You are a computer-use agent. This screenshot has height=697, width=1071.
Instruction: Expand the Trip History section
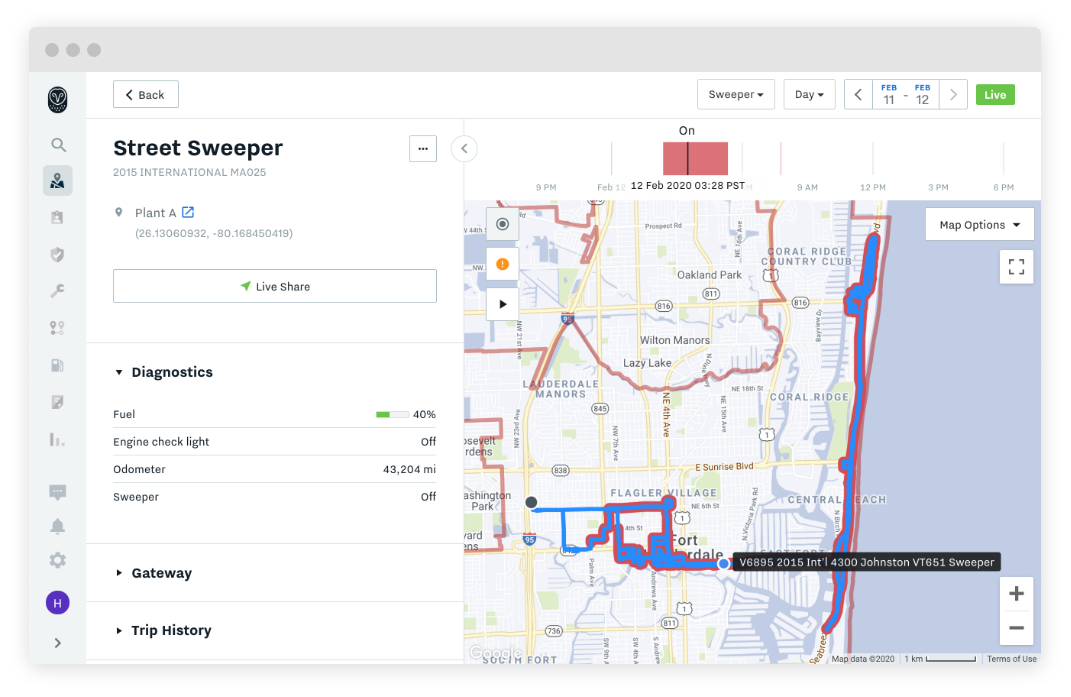[x=164, y=630]
